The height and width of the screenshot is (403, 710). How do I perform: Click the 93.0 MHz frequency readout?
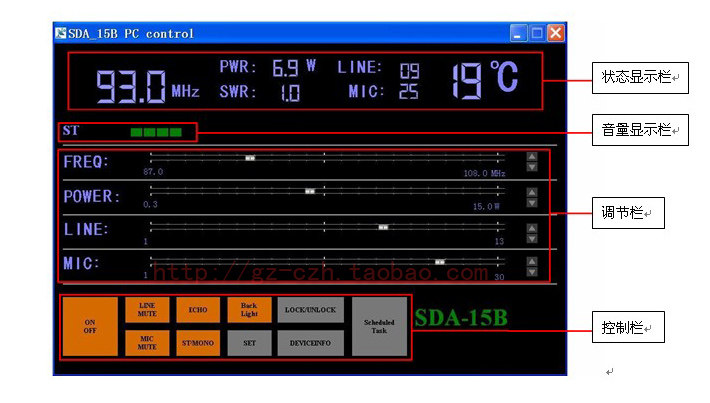coord(148,86)
